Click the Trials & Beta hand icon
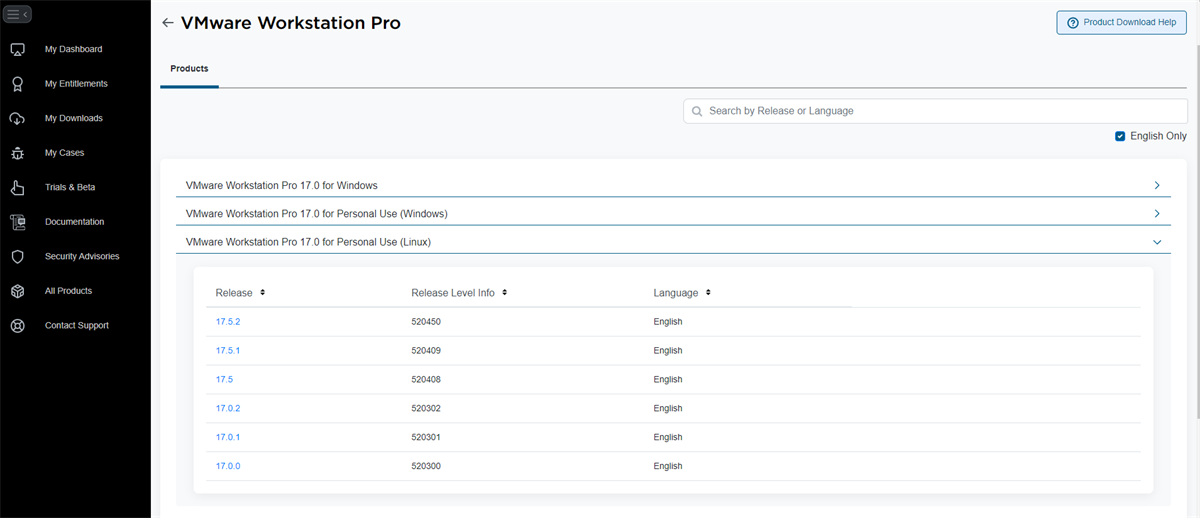 17,187
